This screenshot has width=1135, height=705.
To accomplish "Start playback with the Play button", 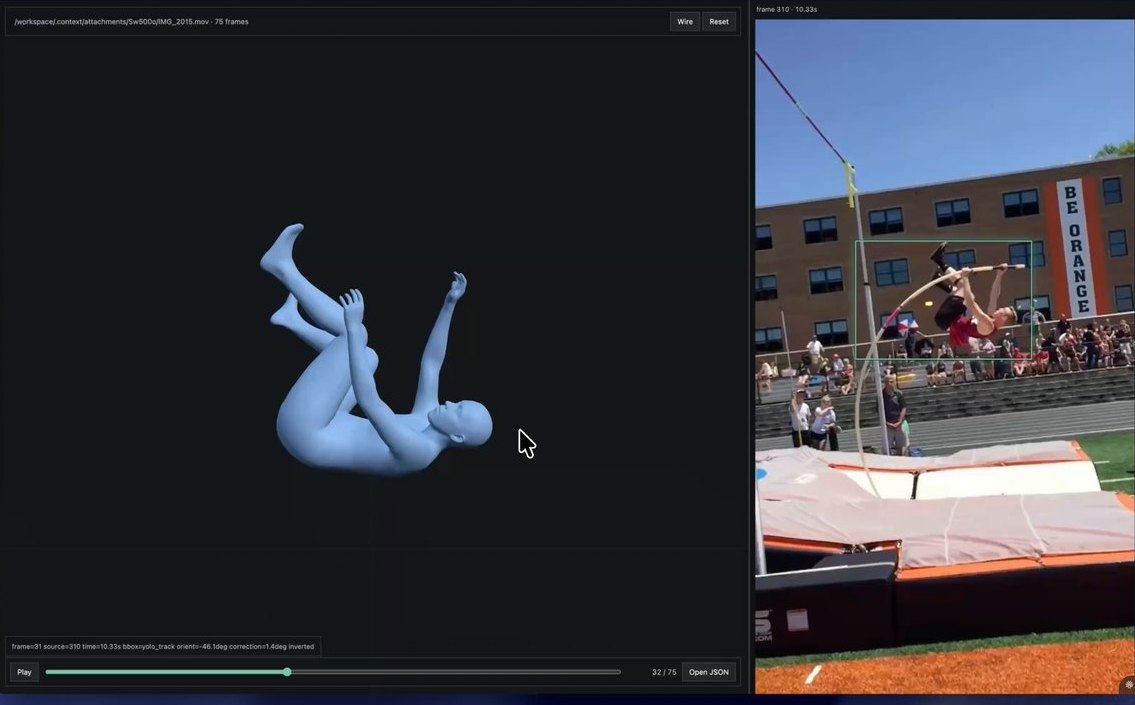I will coord(24,672).
